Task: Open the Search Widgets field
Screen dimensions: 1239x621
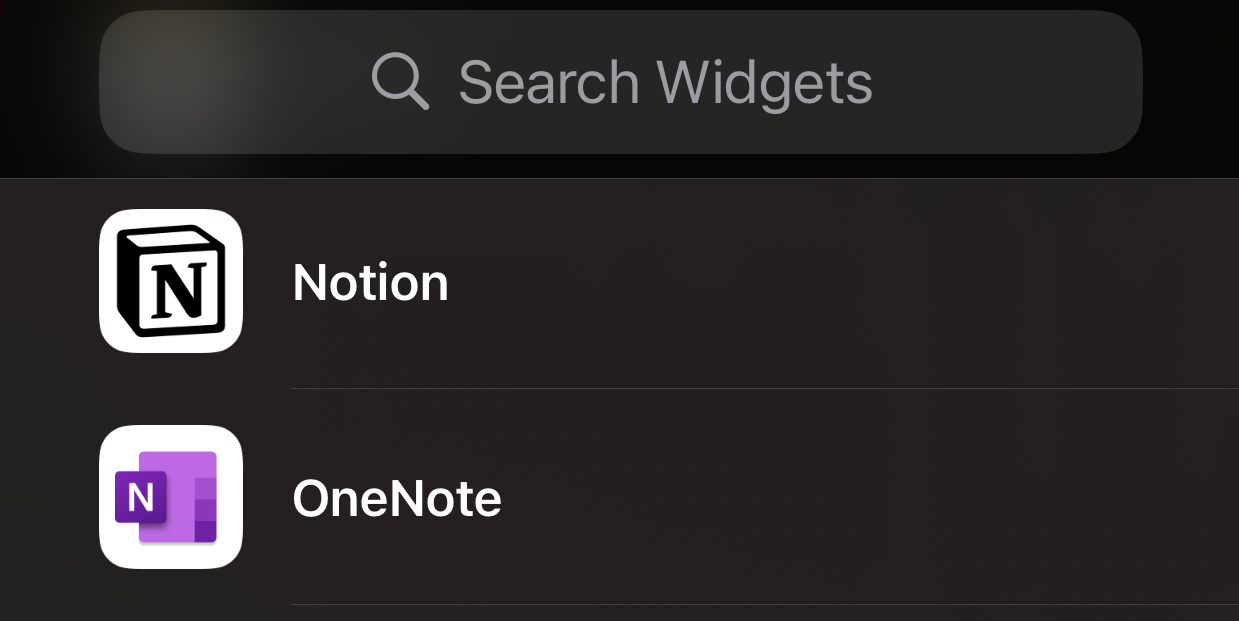Action: [x=620, y=82]
